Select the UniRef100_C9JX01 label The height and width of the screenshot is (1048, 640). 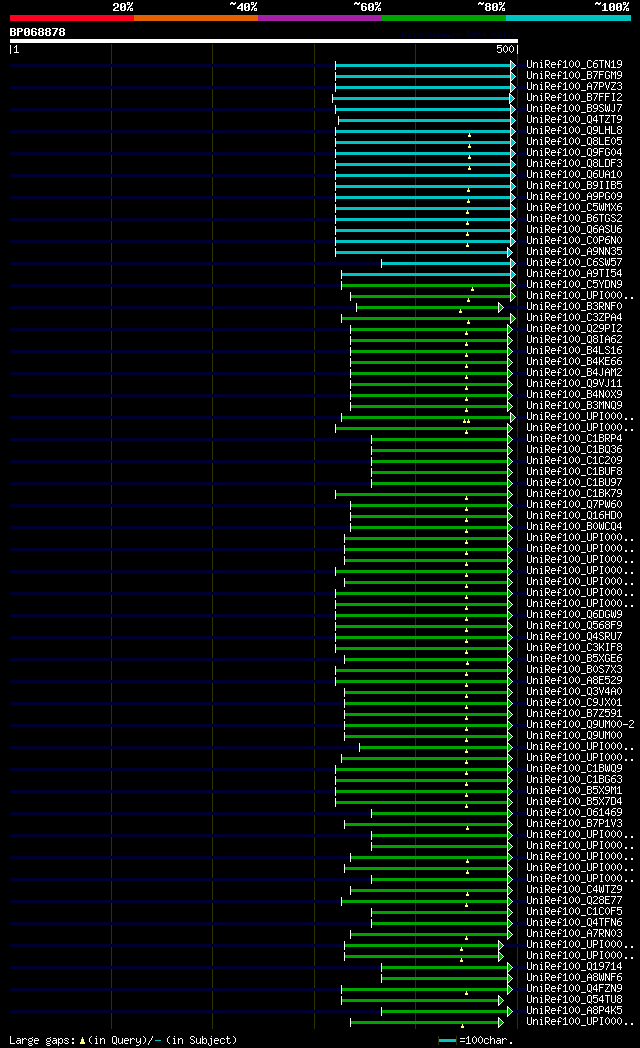point(574,702)
